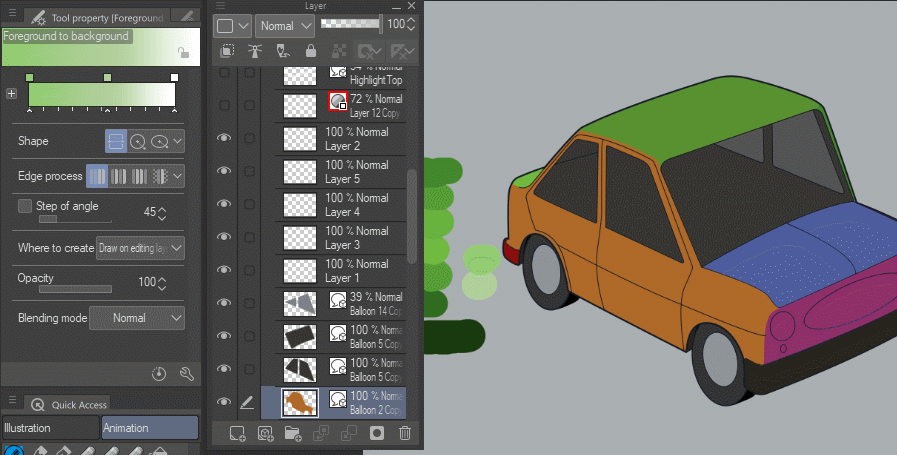This screenshot has height=455, width=897.
Task: Enable Clip to Layer Below icon
Action: pos(227,51)
